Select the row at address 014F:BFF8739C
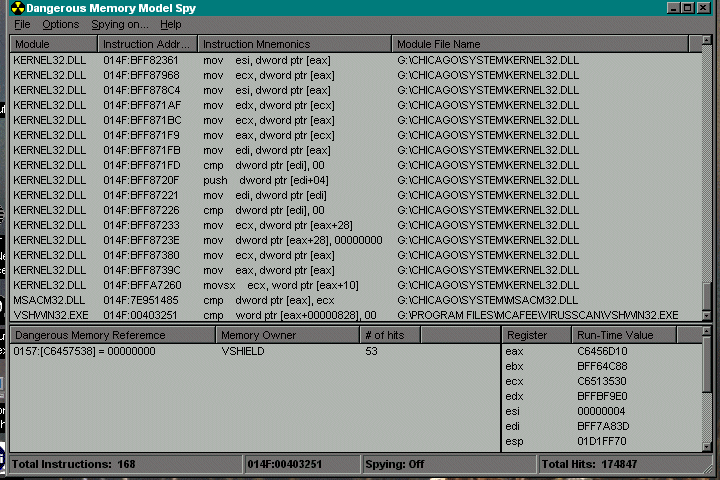This screenshot has height=480, width=720. tap(356, 270)
